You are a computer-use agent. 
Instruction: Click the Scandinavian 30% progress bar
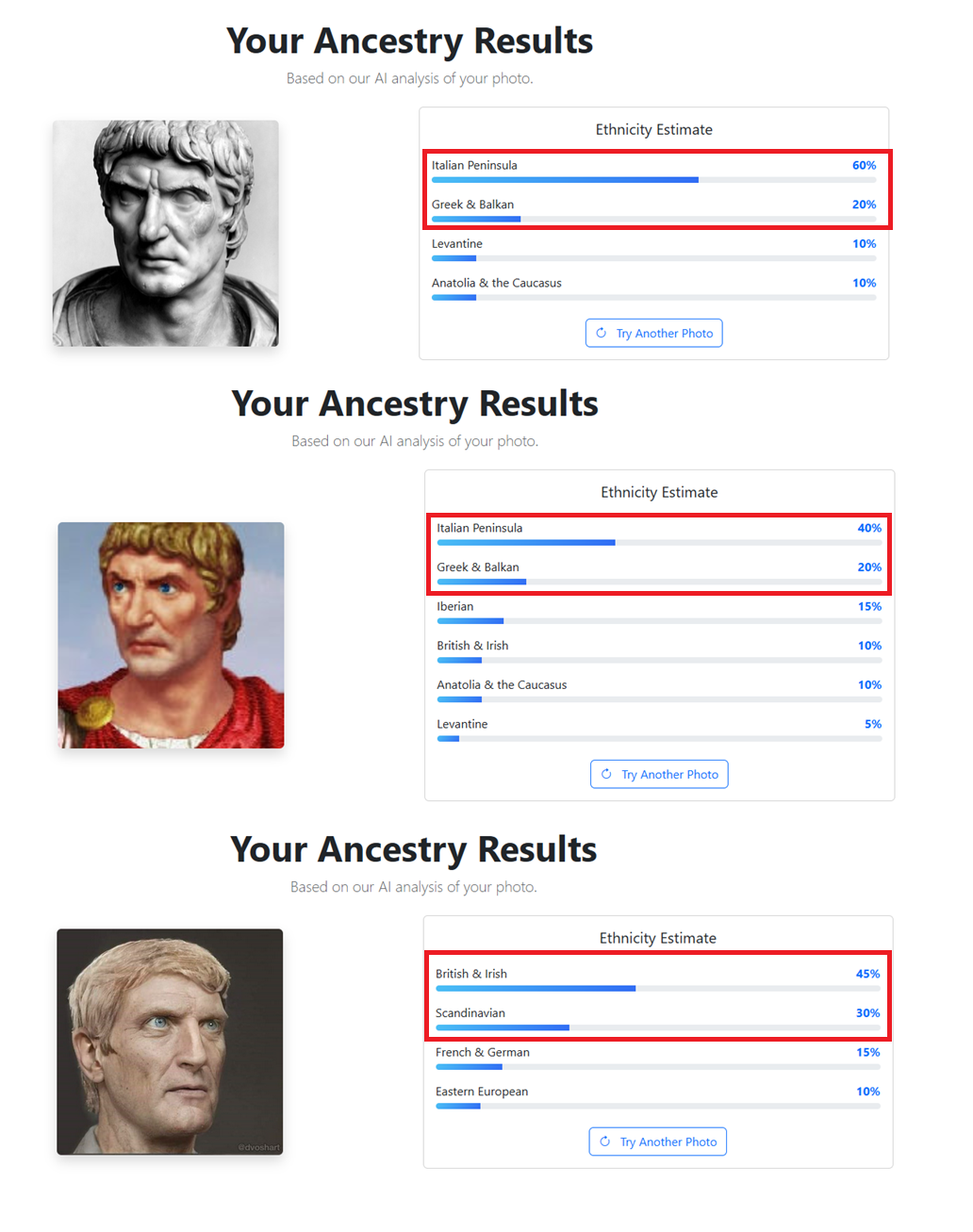[x=658, y=1027]
